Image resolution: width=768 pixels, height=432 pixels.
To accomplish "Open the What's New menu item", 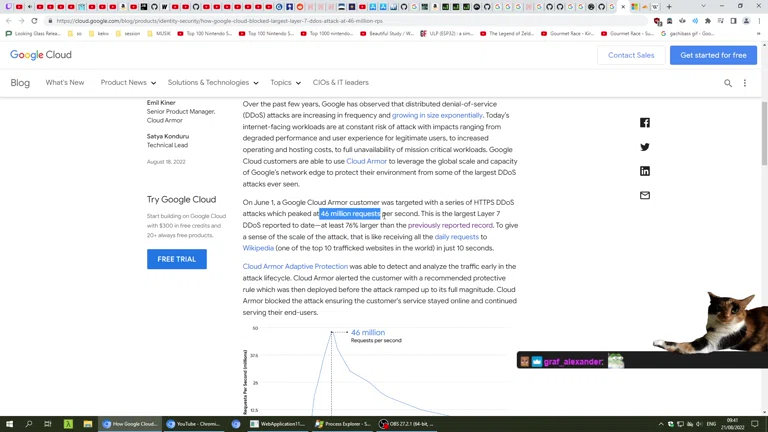I will 65,83.
